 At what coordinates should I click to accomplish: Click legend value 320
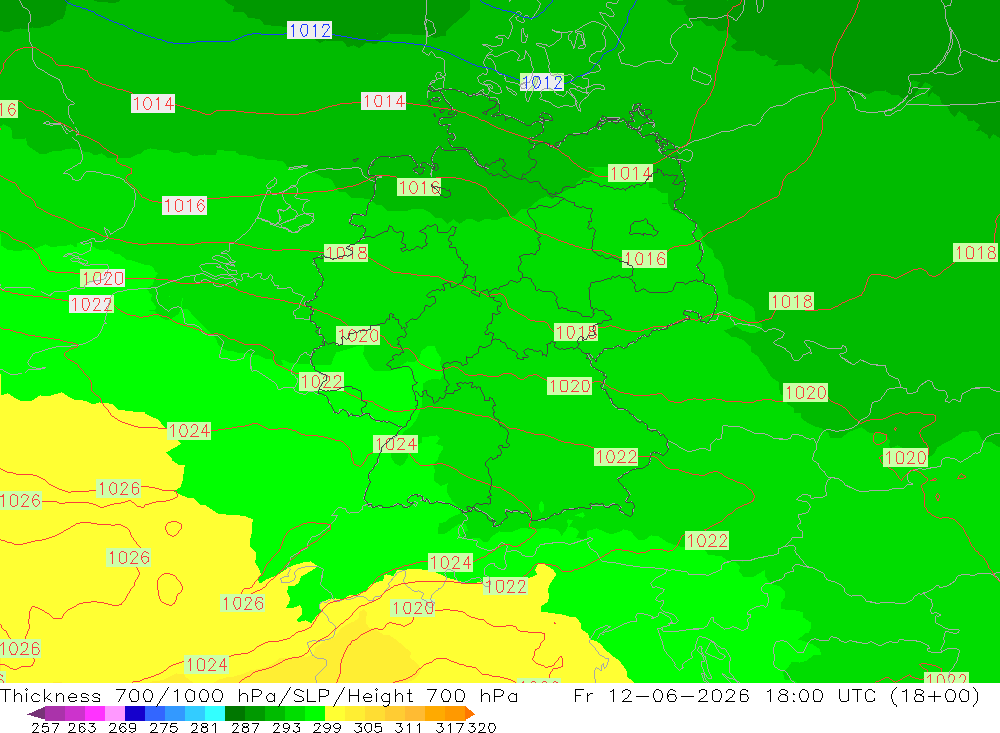pos(482,727)
